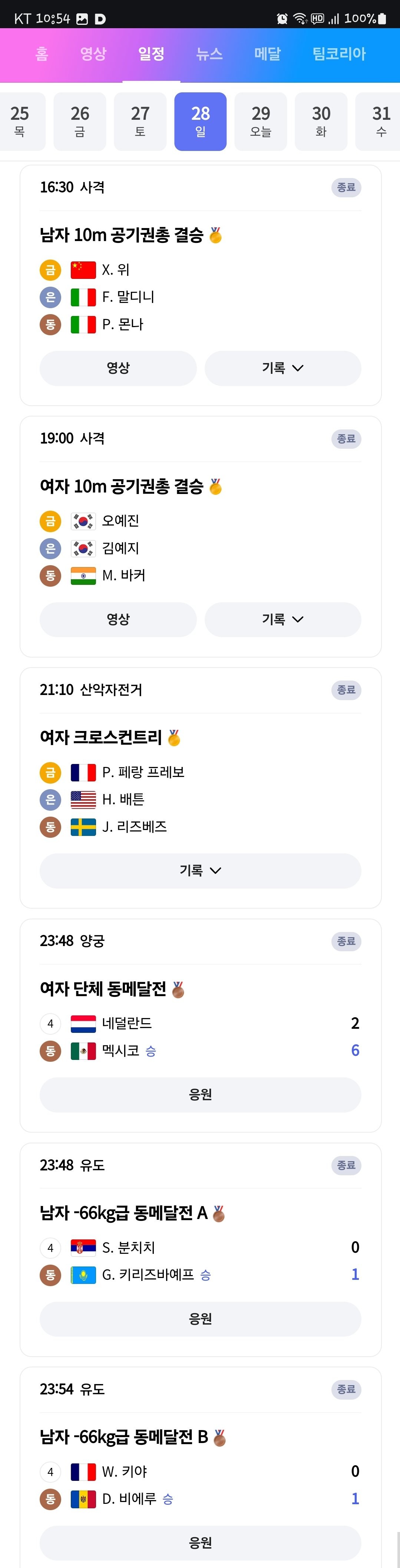
Task: Expand 기록 under 여자 크로스컨트리
Action: [x=200, y=871]
